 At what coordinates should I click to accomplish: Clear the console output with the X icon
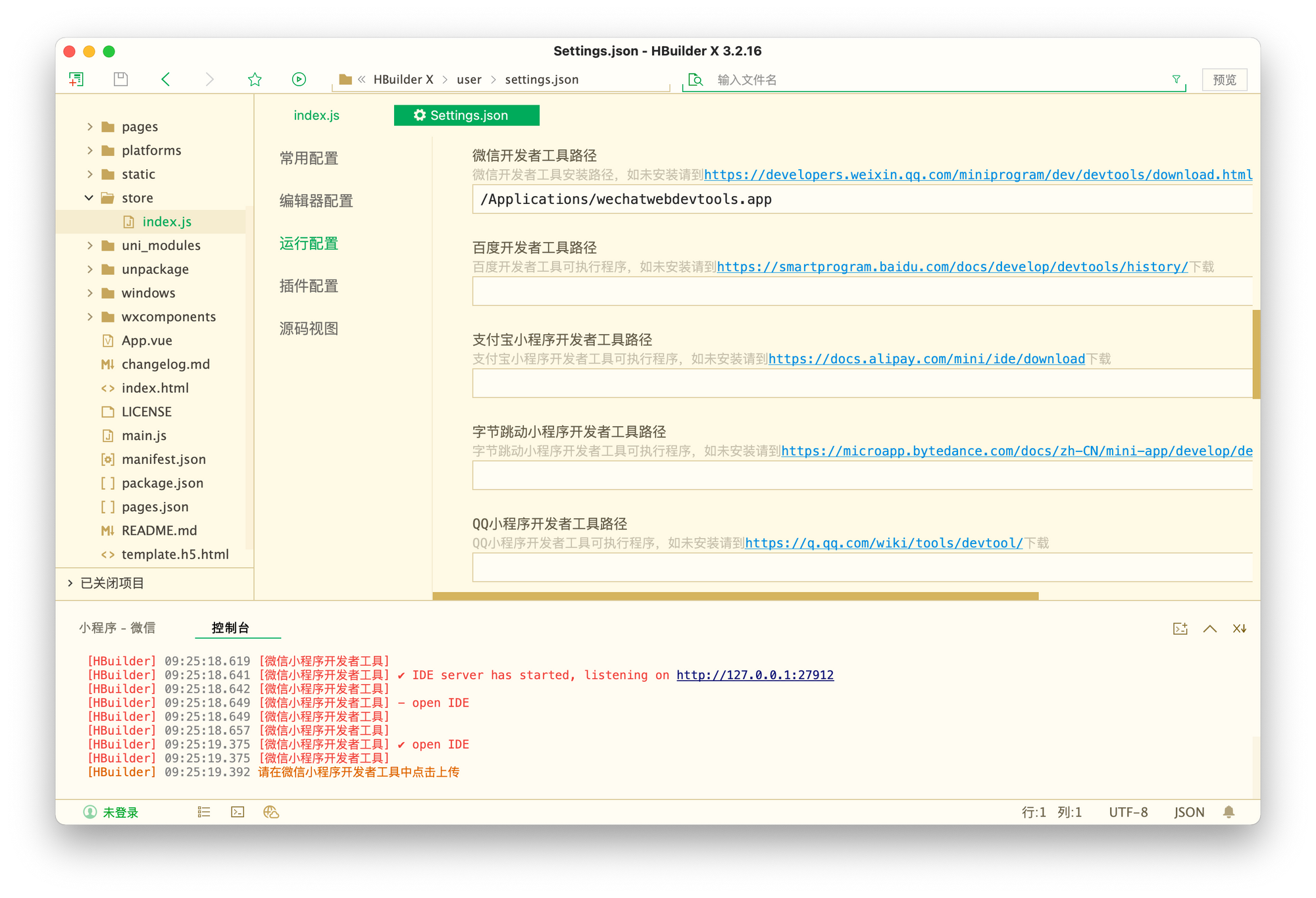click(x=1240, y=628)
